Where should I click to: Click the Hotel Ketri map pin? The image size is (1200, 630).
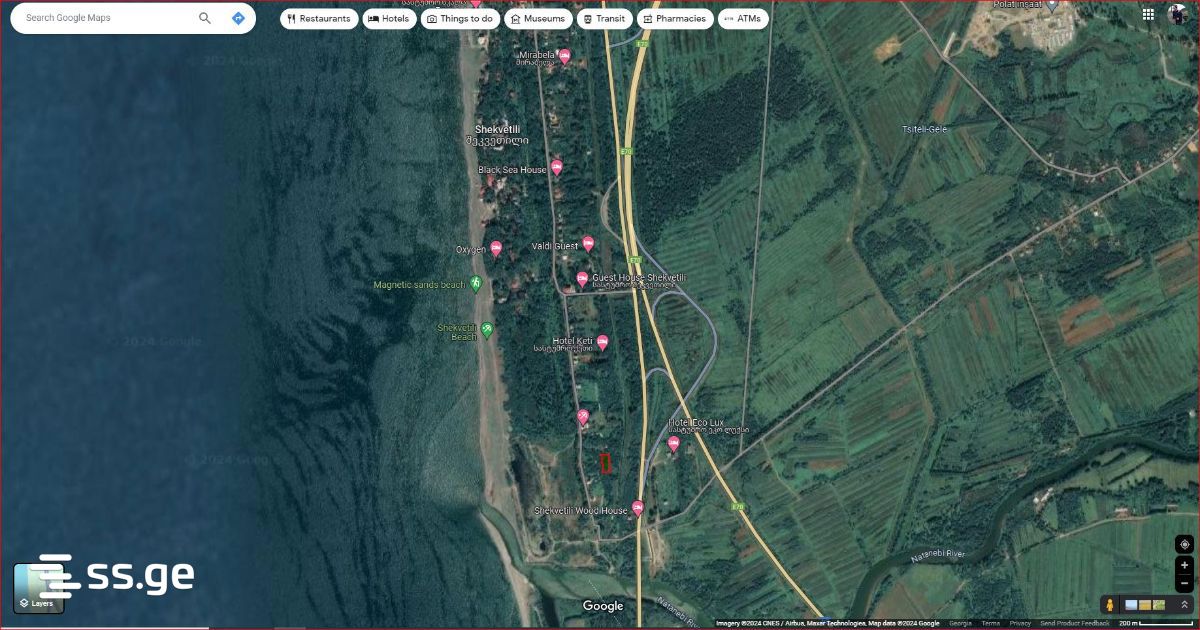pos(603,343)
